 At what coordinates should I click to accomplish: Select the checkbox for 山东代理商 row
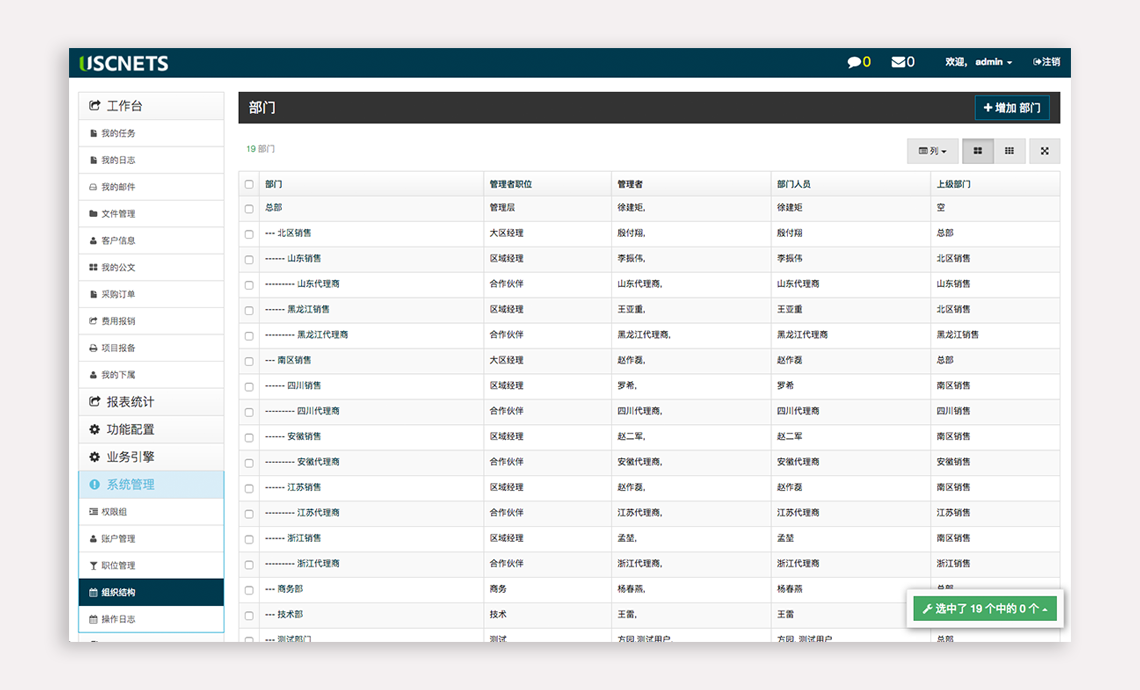tap(249, 285)
